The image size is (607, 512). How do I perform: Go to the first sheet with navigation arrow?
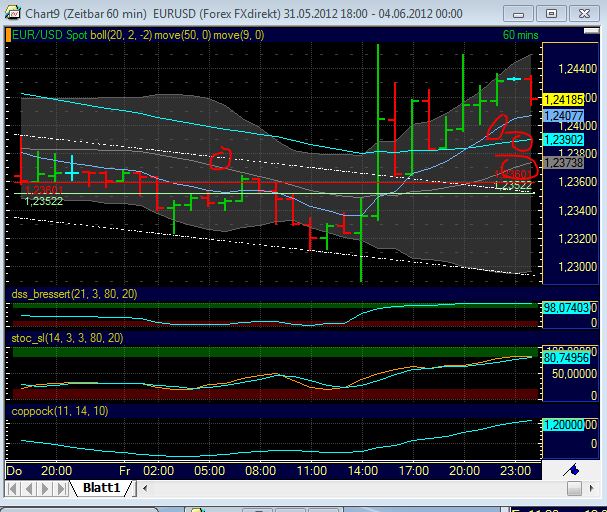click(12, 488)
